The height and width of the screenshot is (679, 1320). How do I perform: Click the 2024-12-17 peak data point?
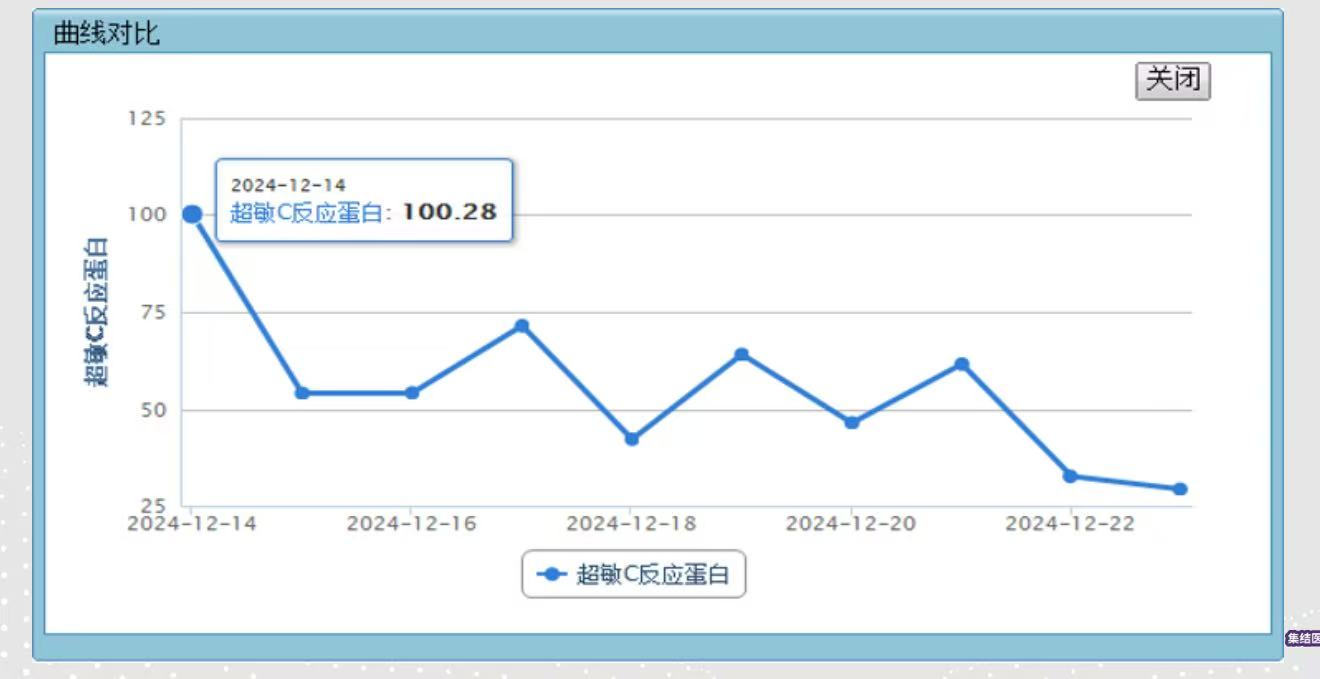coord(522,326)
